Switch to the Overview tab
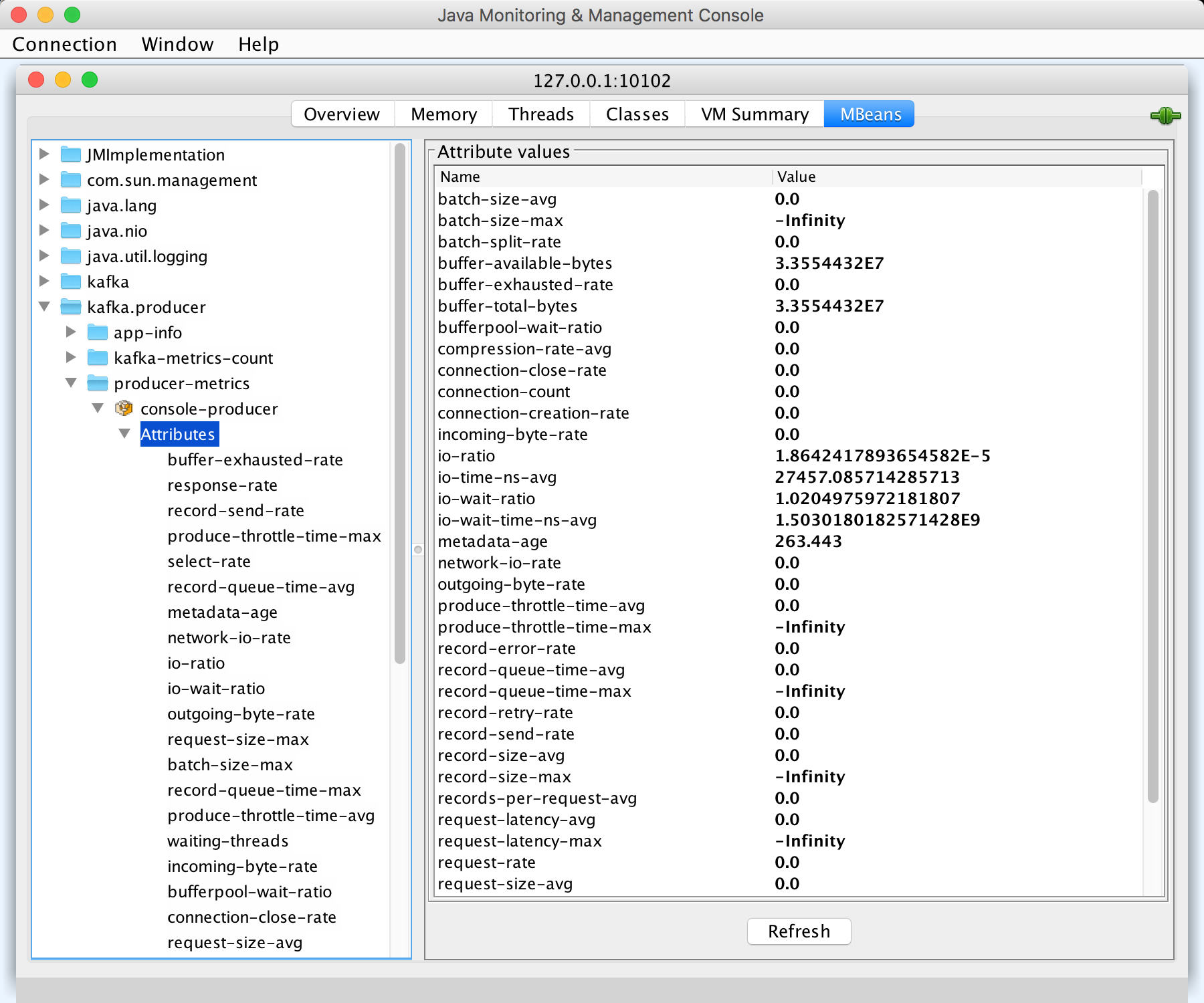This screenshot has width=1204, height=1003. coord(342,114)
